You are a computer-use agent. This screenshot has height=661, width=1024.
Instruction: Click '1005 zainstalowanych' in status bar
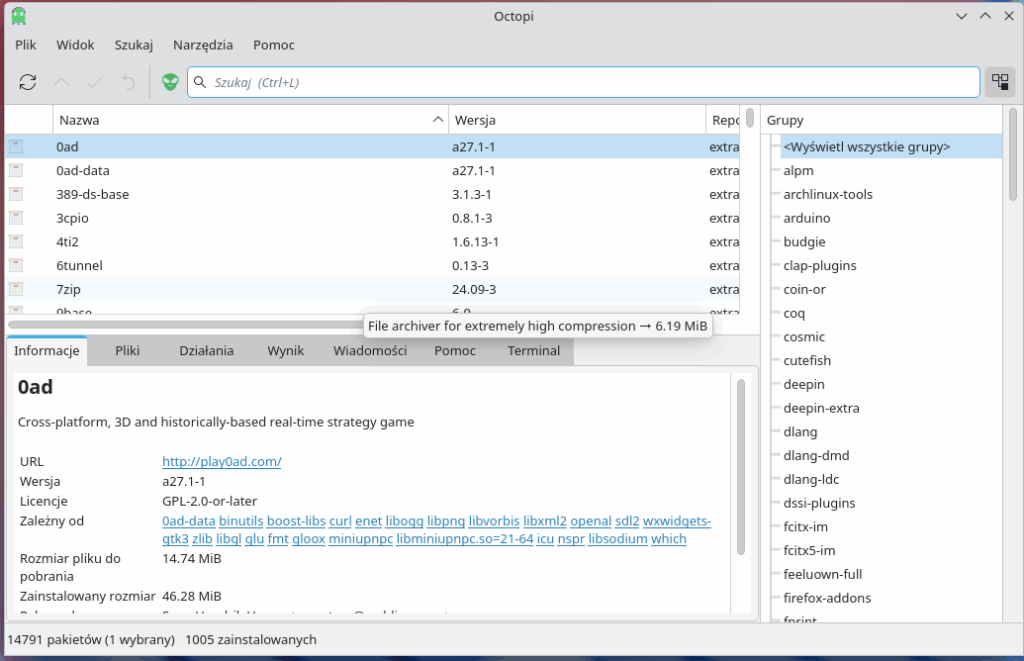pos(251,639)
